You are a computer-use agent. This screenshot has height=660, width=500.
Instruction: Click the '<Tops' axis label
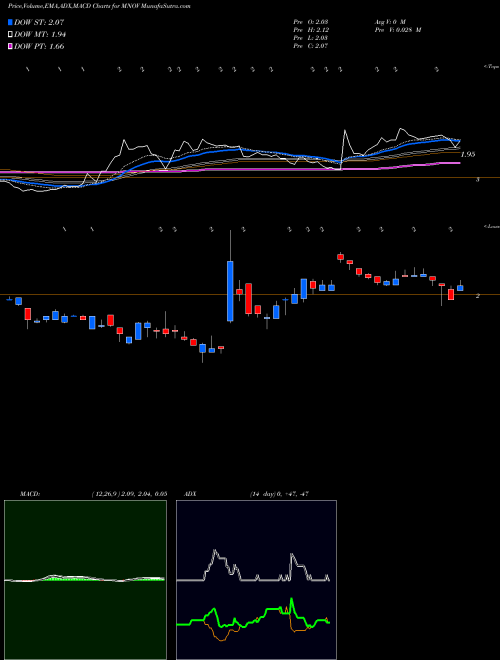point(492,67)
